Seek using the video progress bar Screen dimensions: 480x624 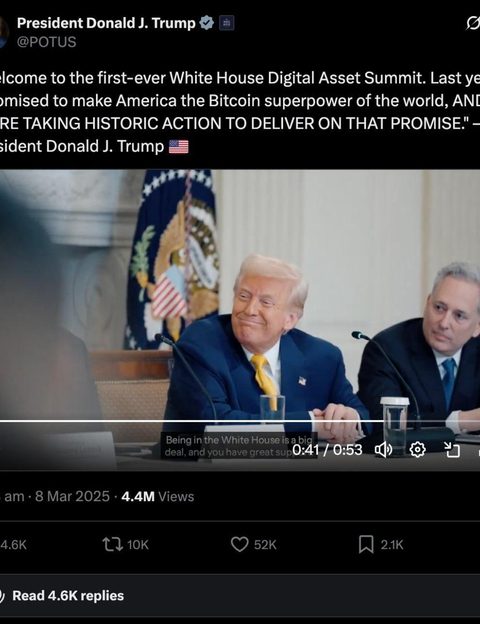240,420
